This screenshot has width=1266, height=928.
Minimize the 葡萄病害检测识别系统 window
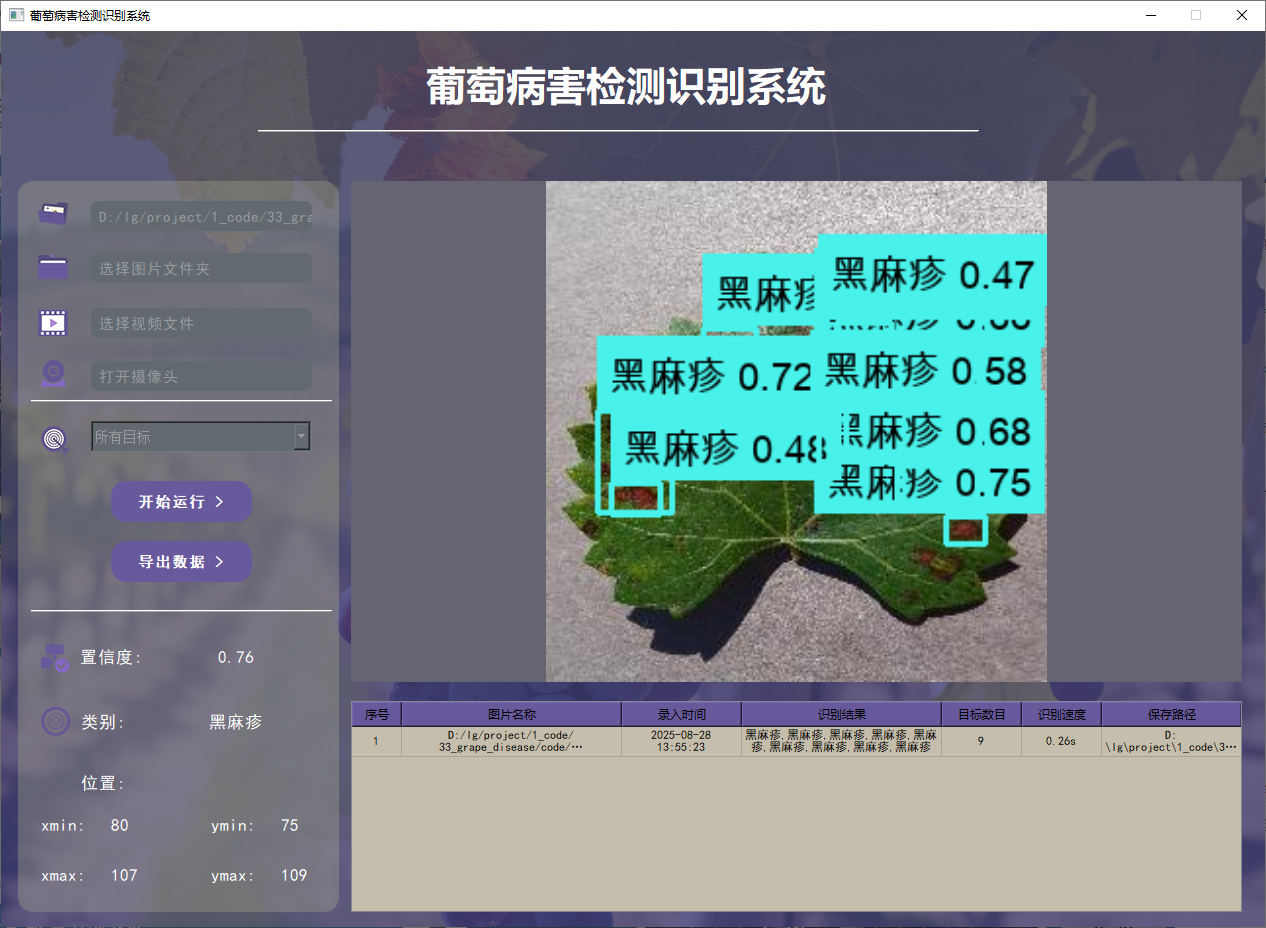coord(1151,15)
